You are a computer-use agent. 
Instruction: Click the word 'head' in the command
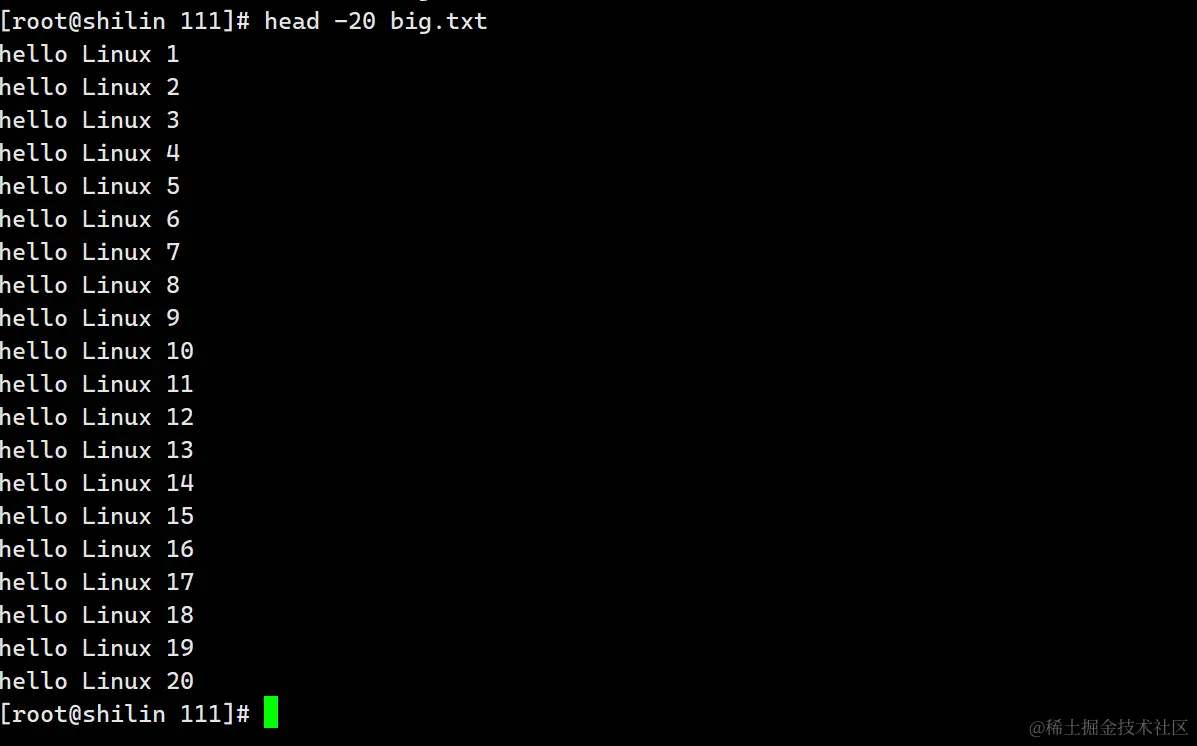coord(292,21)
